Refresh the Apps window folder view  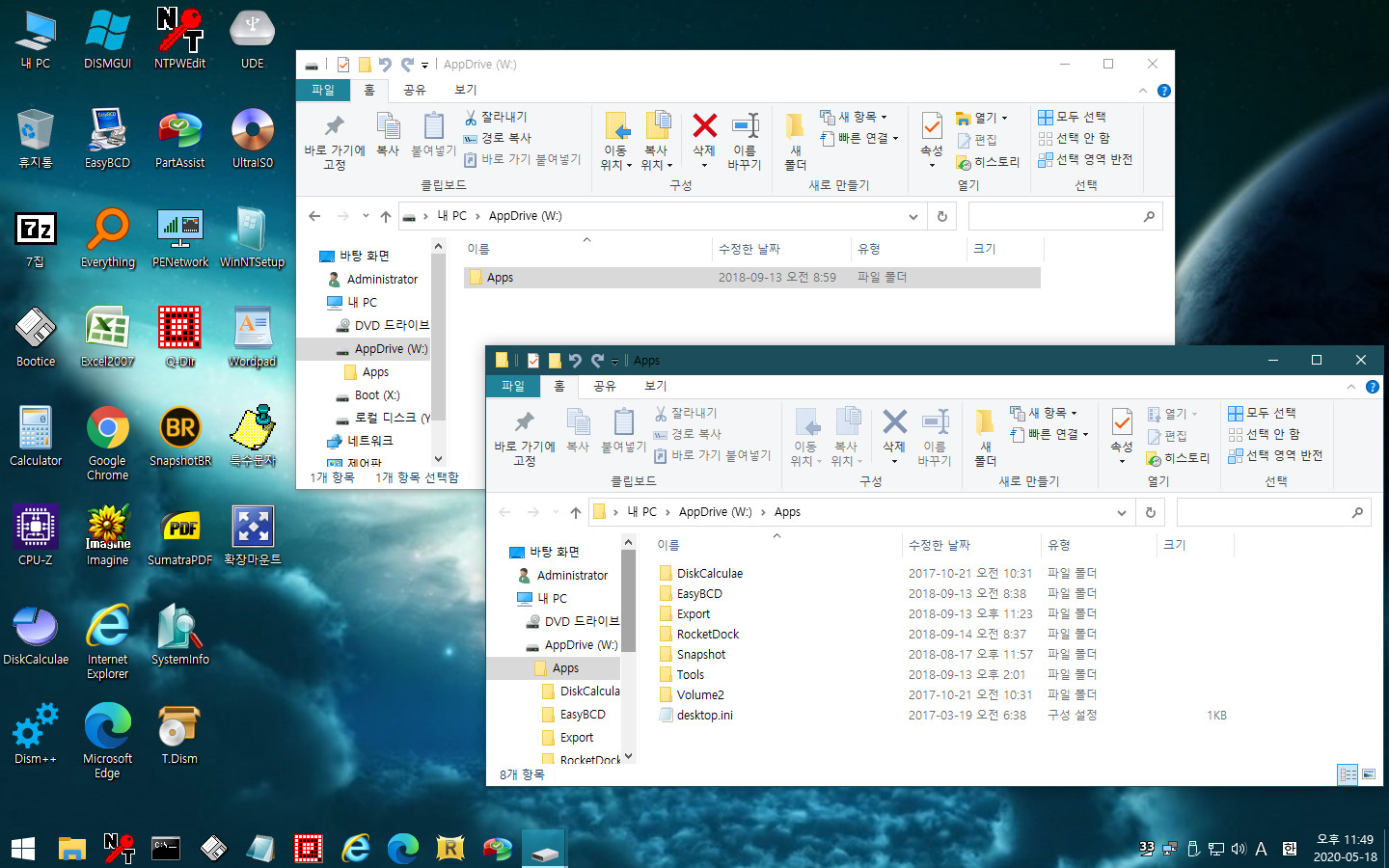pos(1150,512)
